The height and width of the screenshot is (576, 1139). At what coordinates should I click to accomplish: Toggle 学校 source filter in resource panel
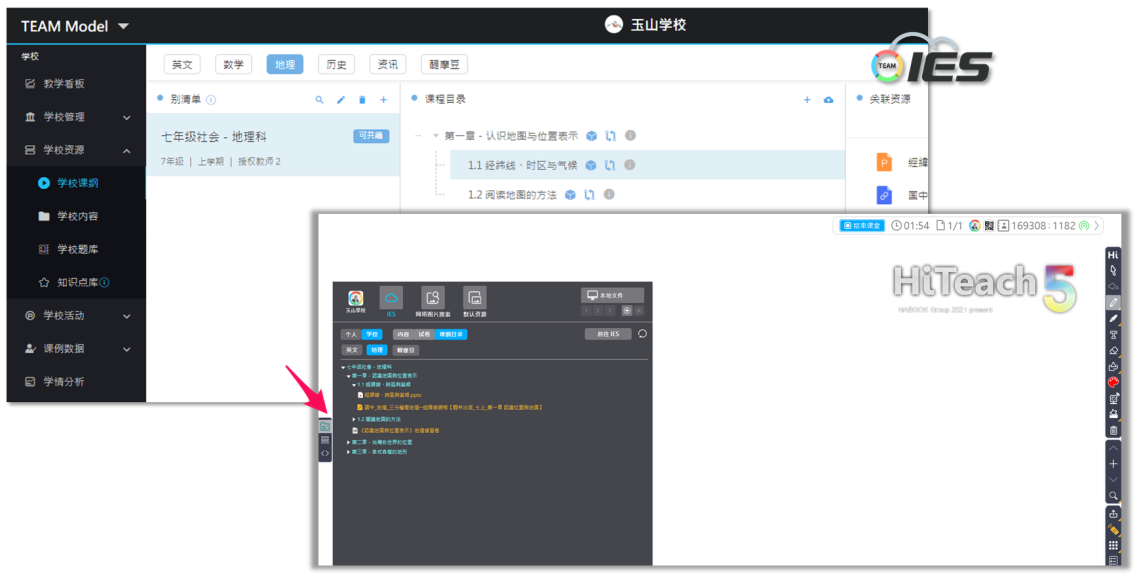click(372, 334)
